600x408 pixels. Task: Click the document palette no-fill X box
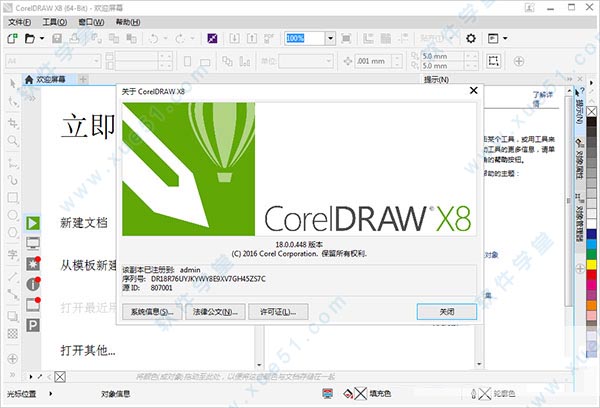point(60,377)
